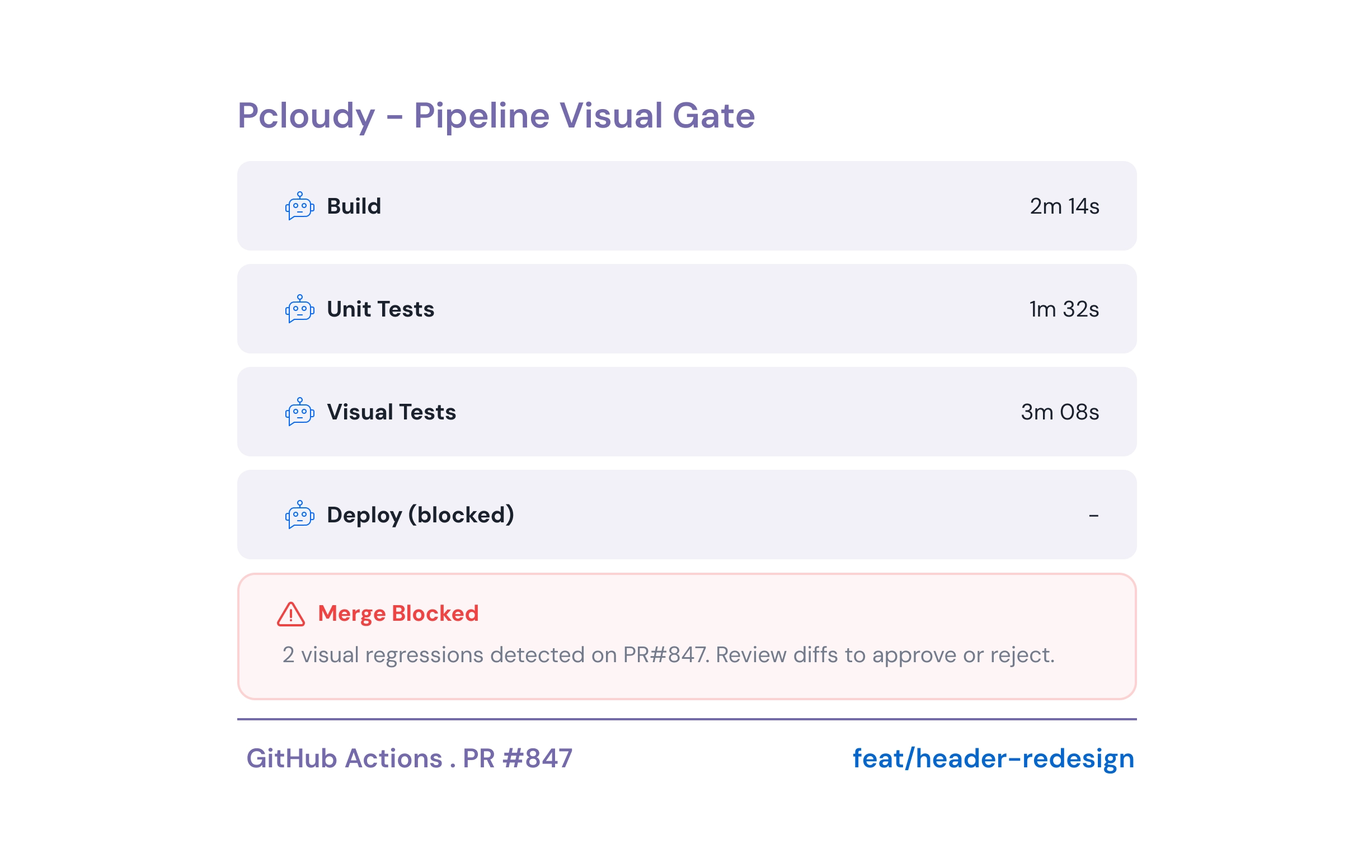
Task: Click the GitHub Actions . PR #847 label
Action: [x=409, y=759]
